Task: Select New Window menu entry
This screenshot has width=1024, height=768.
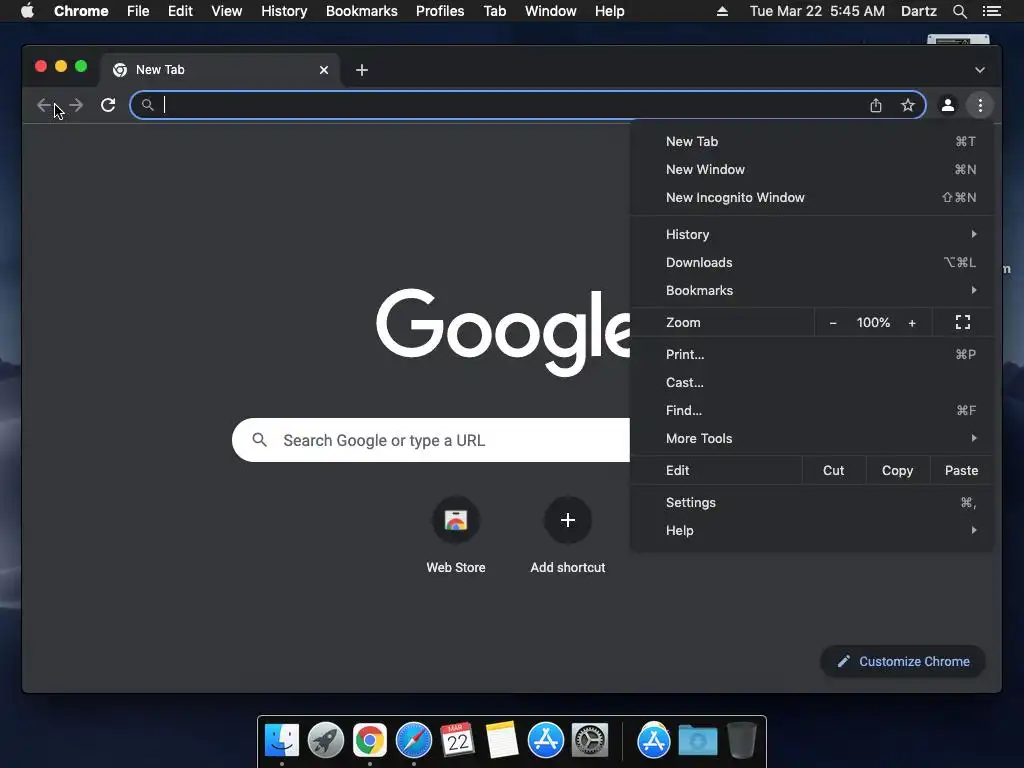Action: tap(812, 169)
